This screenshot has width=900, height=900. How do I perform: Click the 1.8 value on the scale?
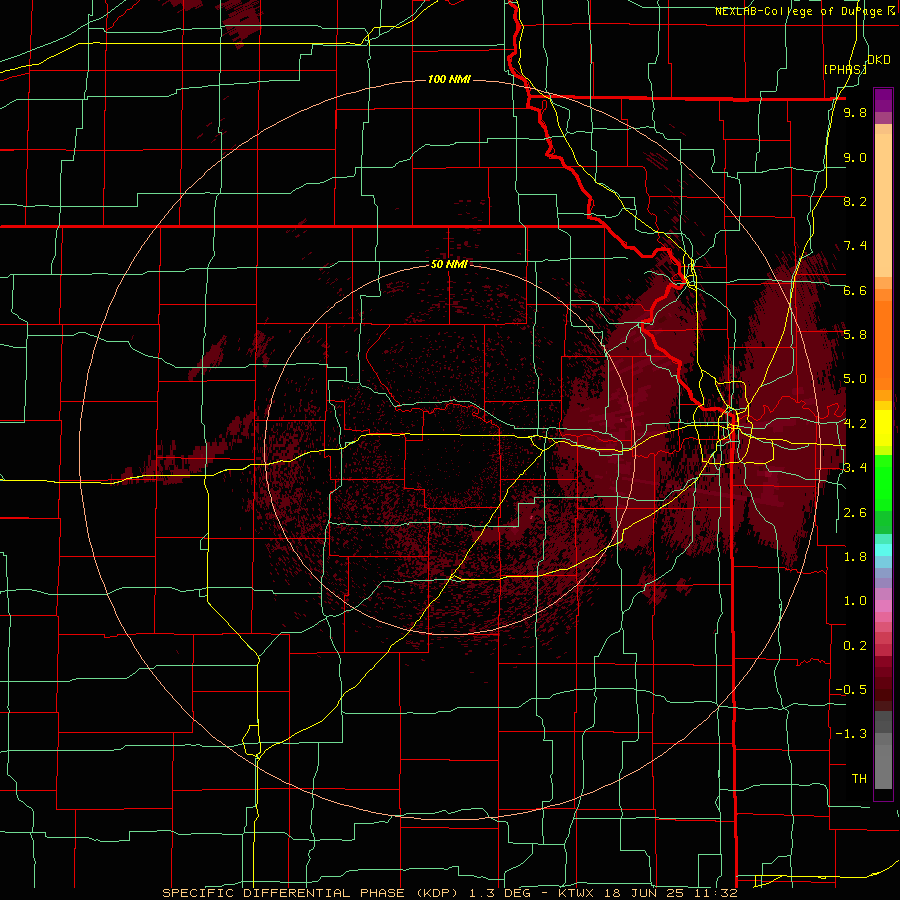[855, 557]
